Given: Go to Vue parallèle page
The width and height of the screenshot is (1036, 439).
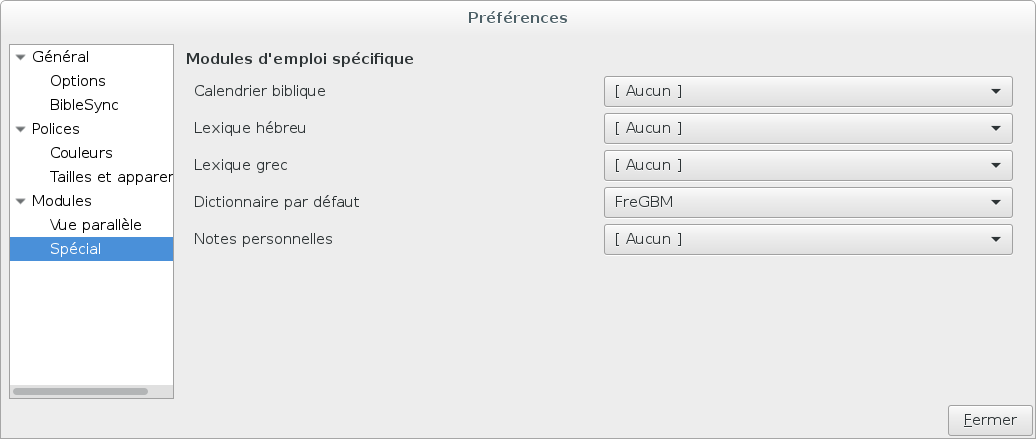Looking at the screenshot, I should (x=96, y=225).
